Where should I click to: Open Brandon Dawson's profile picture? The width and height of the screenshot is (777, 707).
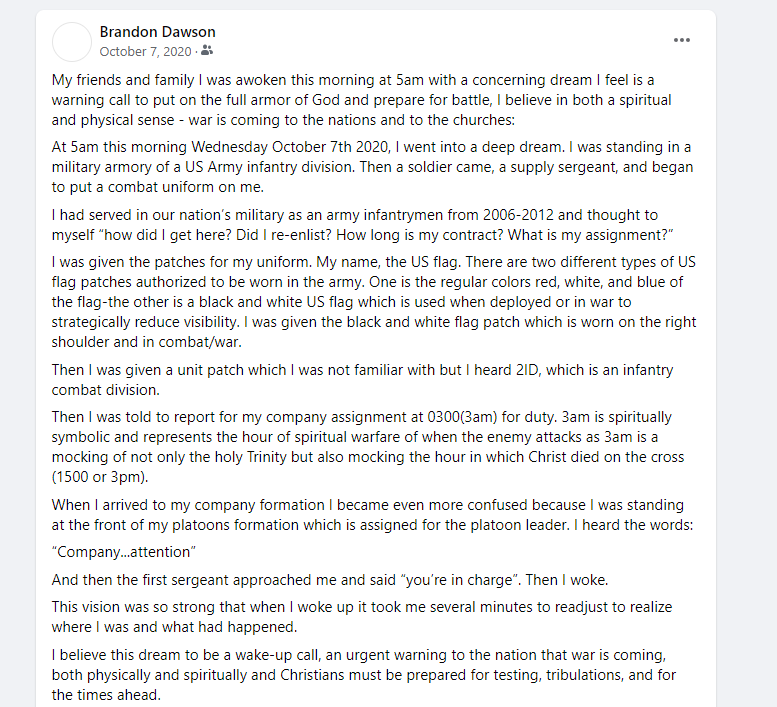(72, 42)
